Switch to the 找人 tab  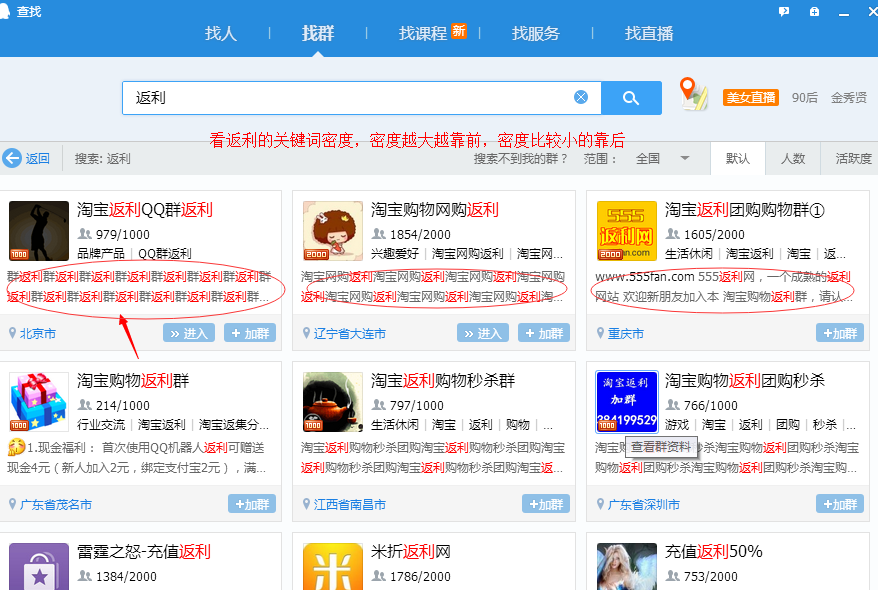tap(221, 34)
